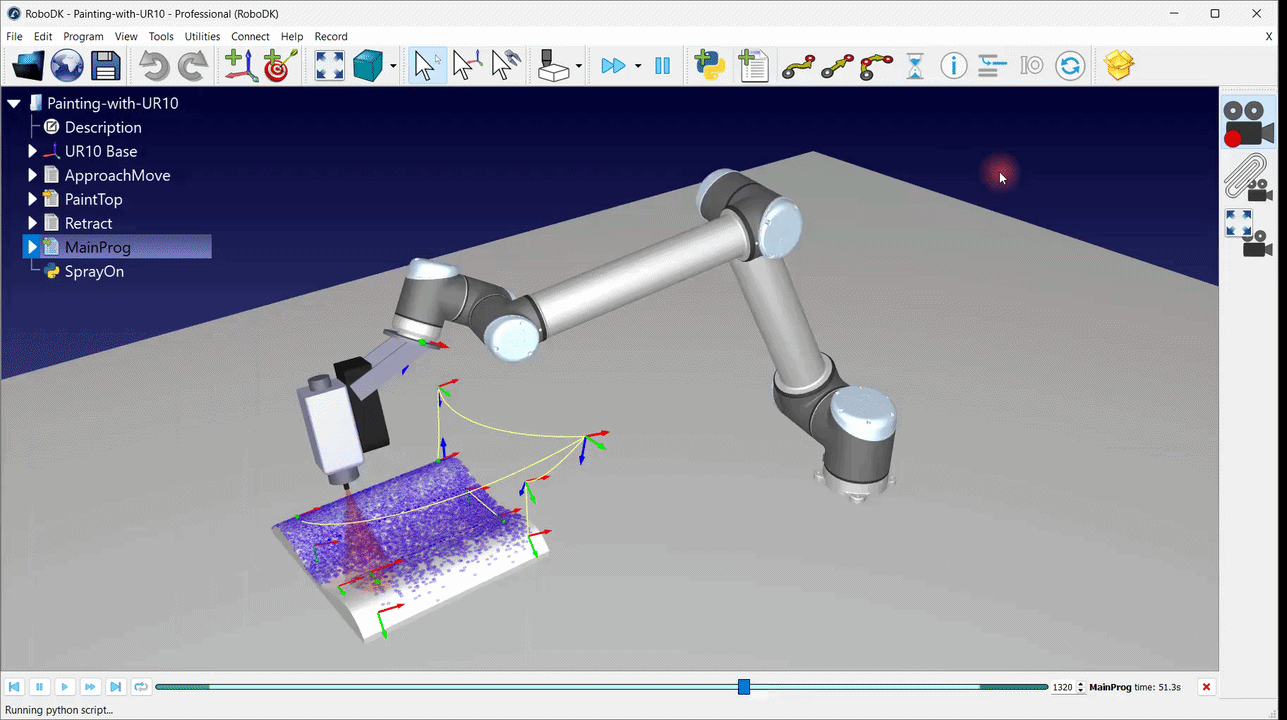Add a circular move instruction
Image resolution: width=1287 pixels, height=720 pixels.
(x=877, y=66)
